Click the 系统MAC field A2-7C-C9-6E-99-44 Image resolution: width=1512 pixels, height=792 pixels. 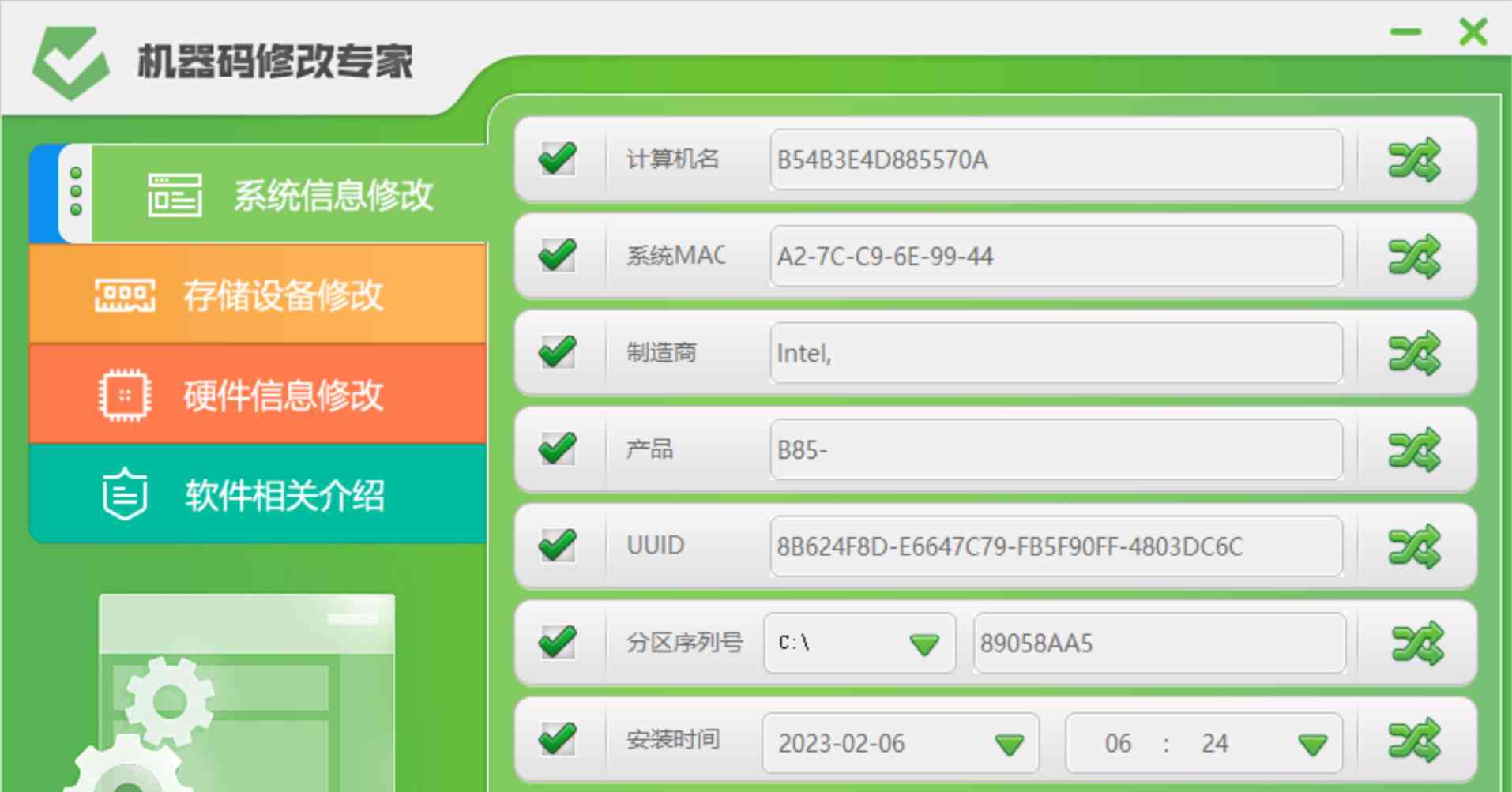click(x=1056, y=256)
